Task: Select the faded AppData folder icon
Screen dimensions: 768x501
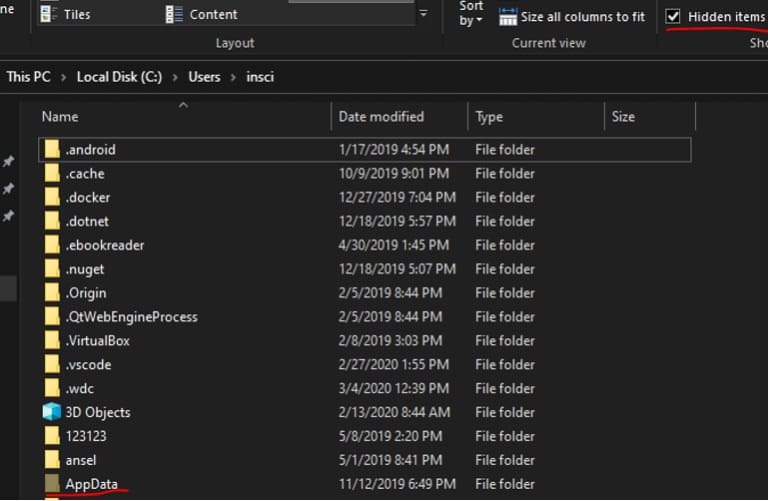Action: tap(52, 484)
